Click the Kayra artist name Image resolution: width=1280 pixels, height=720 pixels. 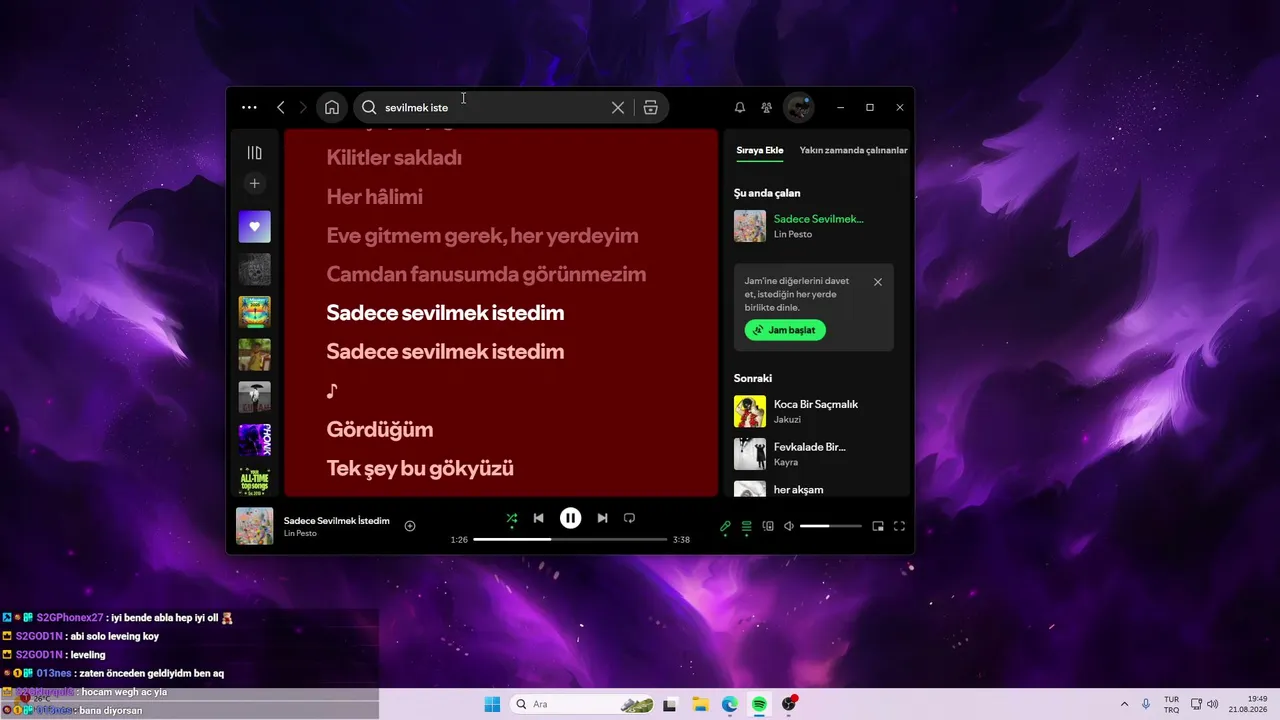[x=787, y=463]
